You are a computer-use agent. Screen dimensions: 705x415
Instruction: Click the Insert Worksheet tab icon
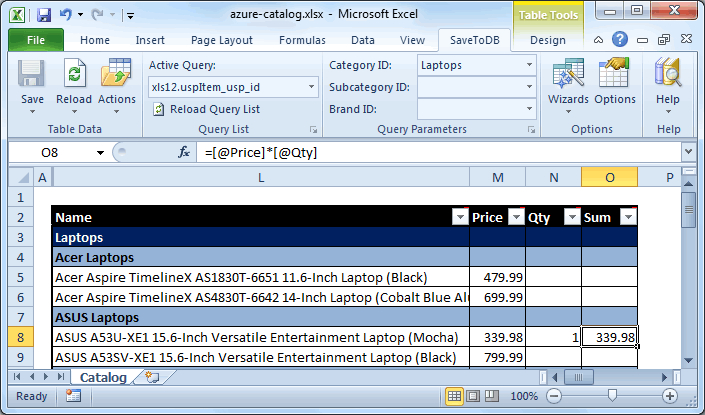tap(152, 377)
